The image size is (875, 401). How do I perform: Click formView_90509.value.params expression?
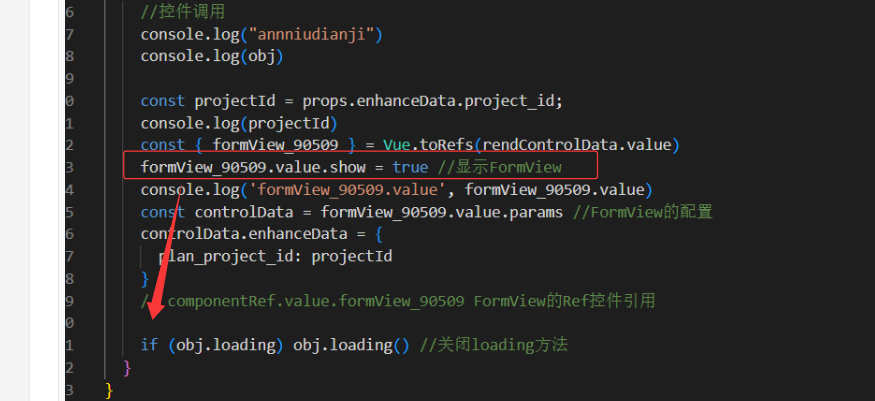441,212
